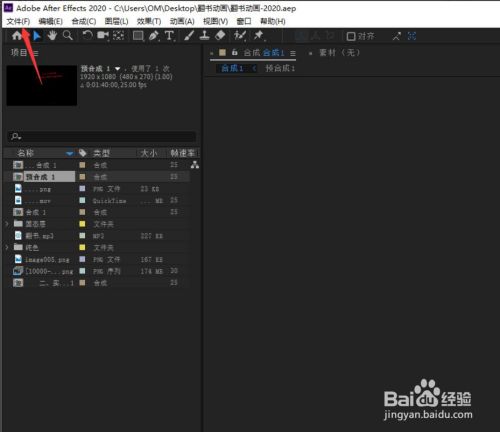Open the flowchart view icon in Project panel

[195, 165]
